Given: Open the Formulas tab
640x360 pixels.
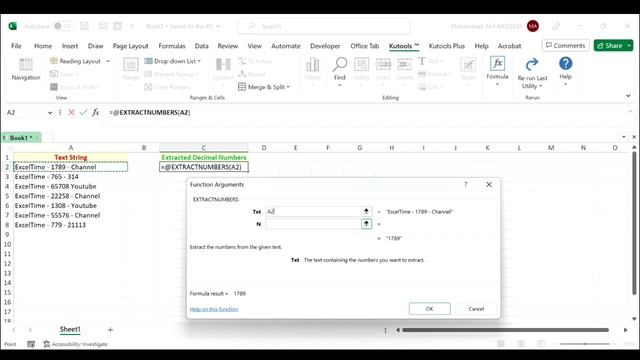Looking at the screenshot, I should 172,46.
